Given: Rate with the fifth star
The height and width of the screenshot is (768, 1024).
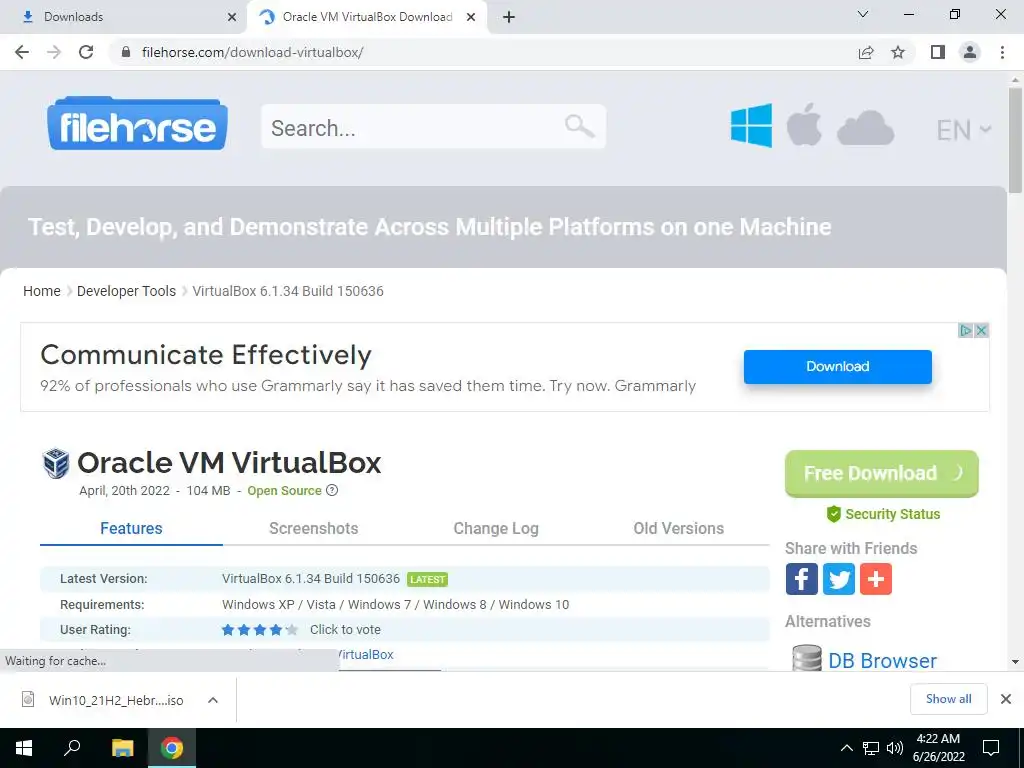Looking at the screenshot, I should point(292,630).
